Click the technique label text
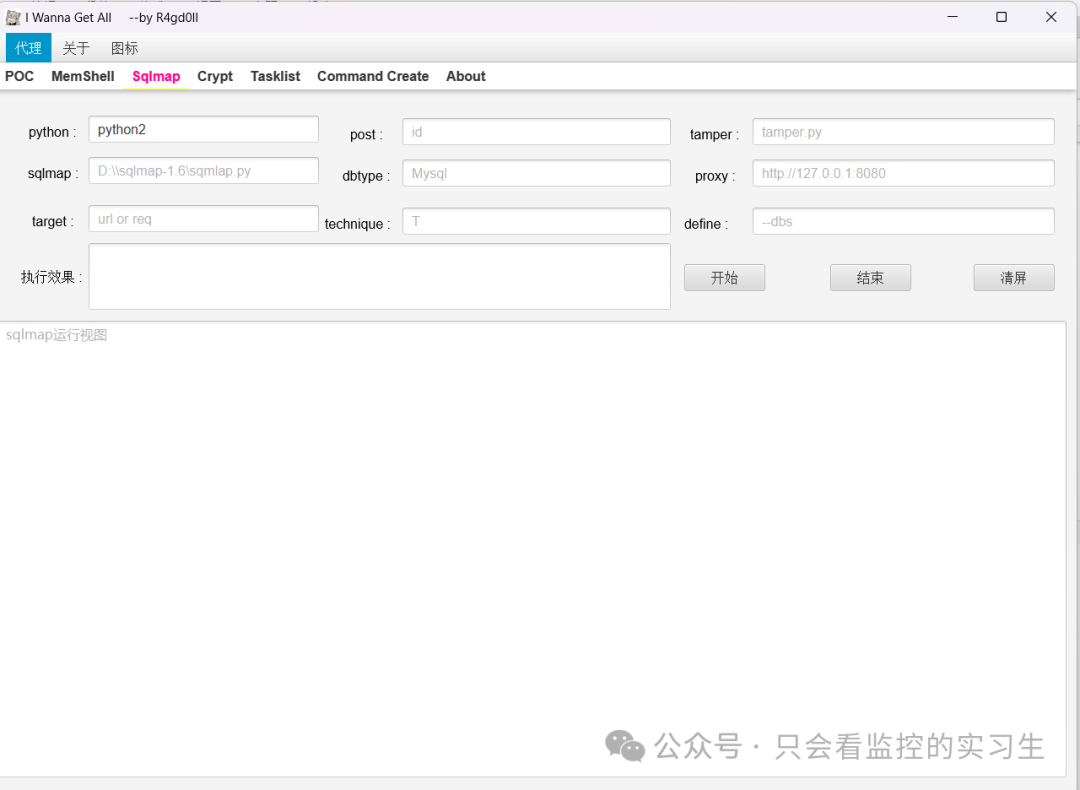The height and width of the screenshot is (790, 1080). 357,224
